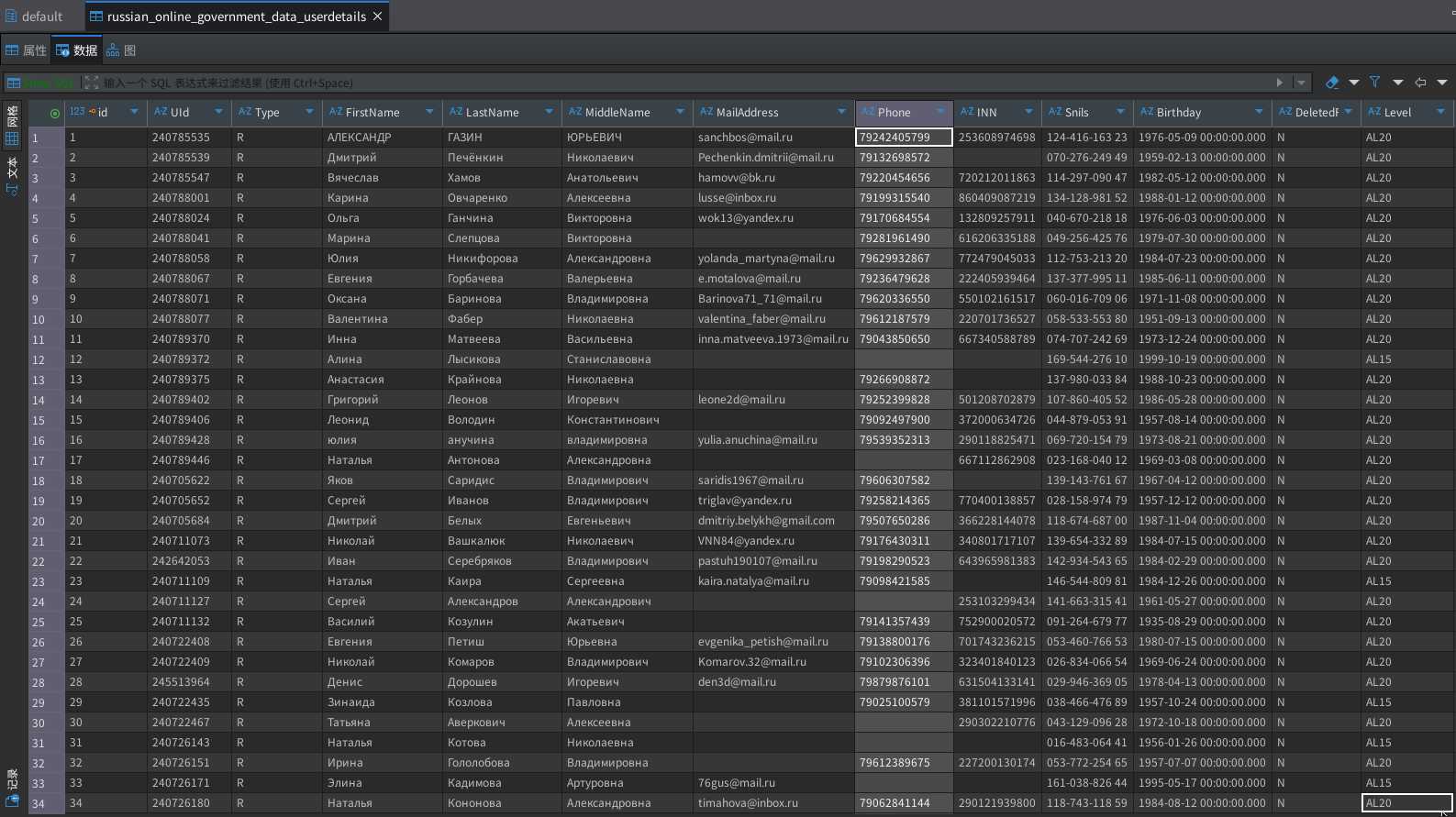Open the LastName column filter dropdown
Screen dimensions: 1456x817
(549, 112)
